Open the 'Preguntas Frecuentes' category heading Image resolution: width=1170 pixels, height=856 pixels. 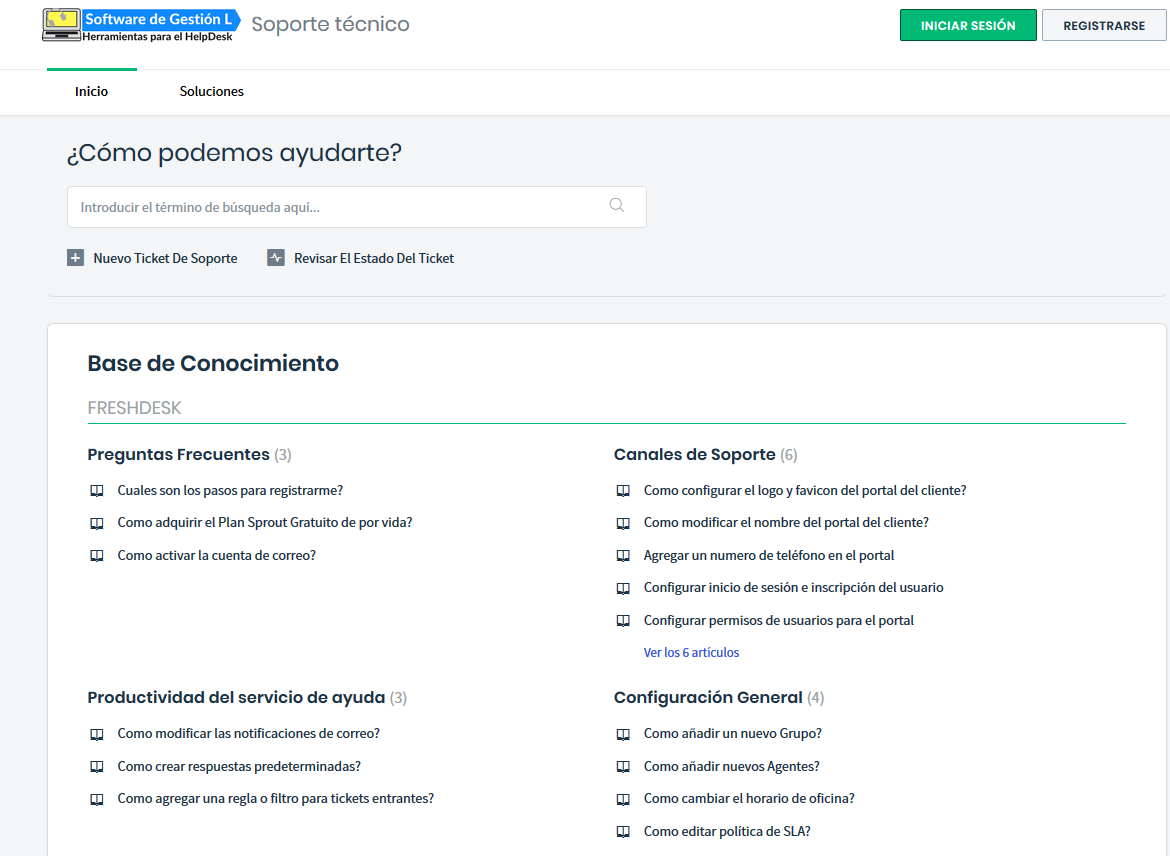[x=178, y=455]
